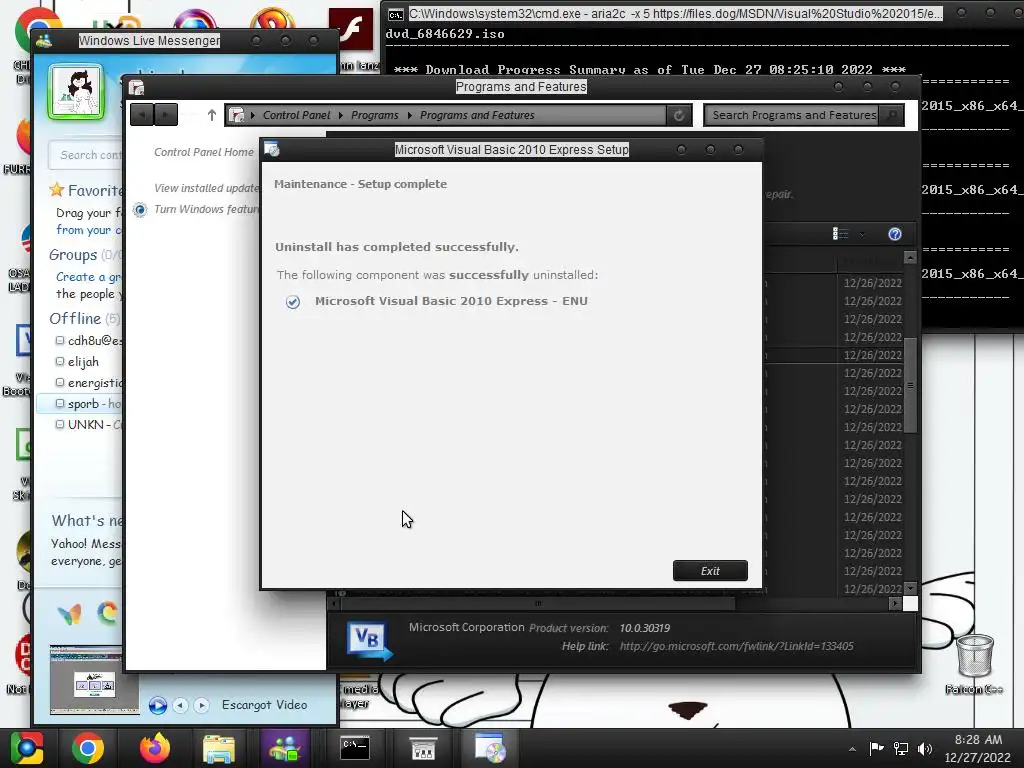Screen dimensions: 1024x768
Task: Click the Messenger user avatar picture
Action: point(76,92)
